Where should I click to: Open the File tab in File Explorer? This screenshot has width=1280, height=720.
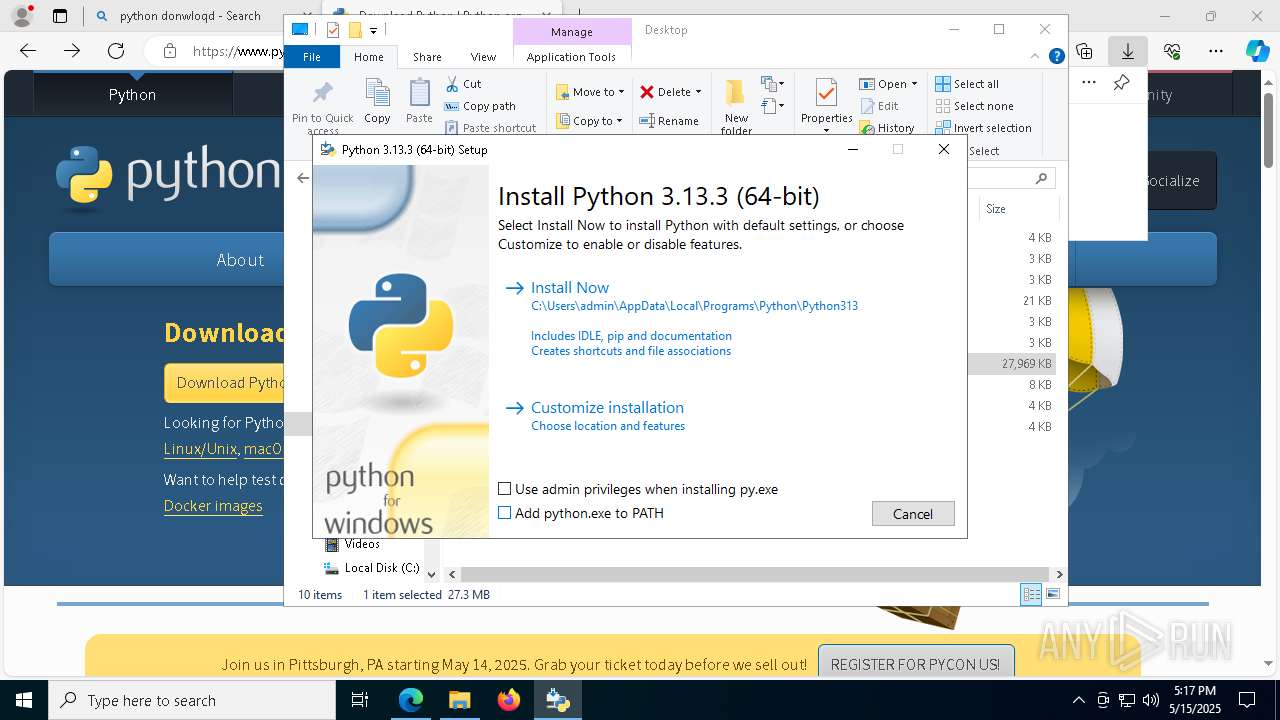point(312,57)
